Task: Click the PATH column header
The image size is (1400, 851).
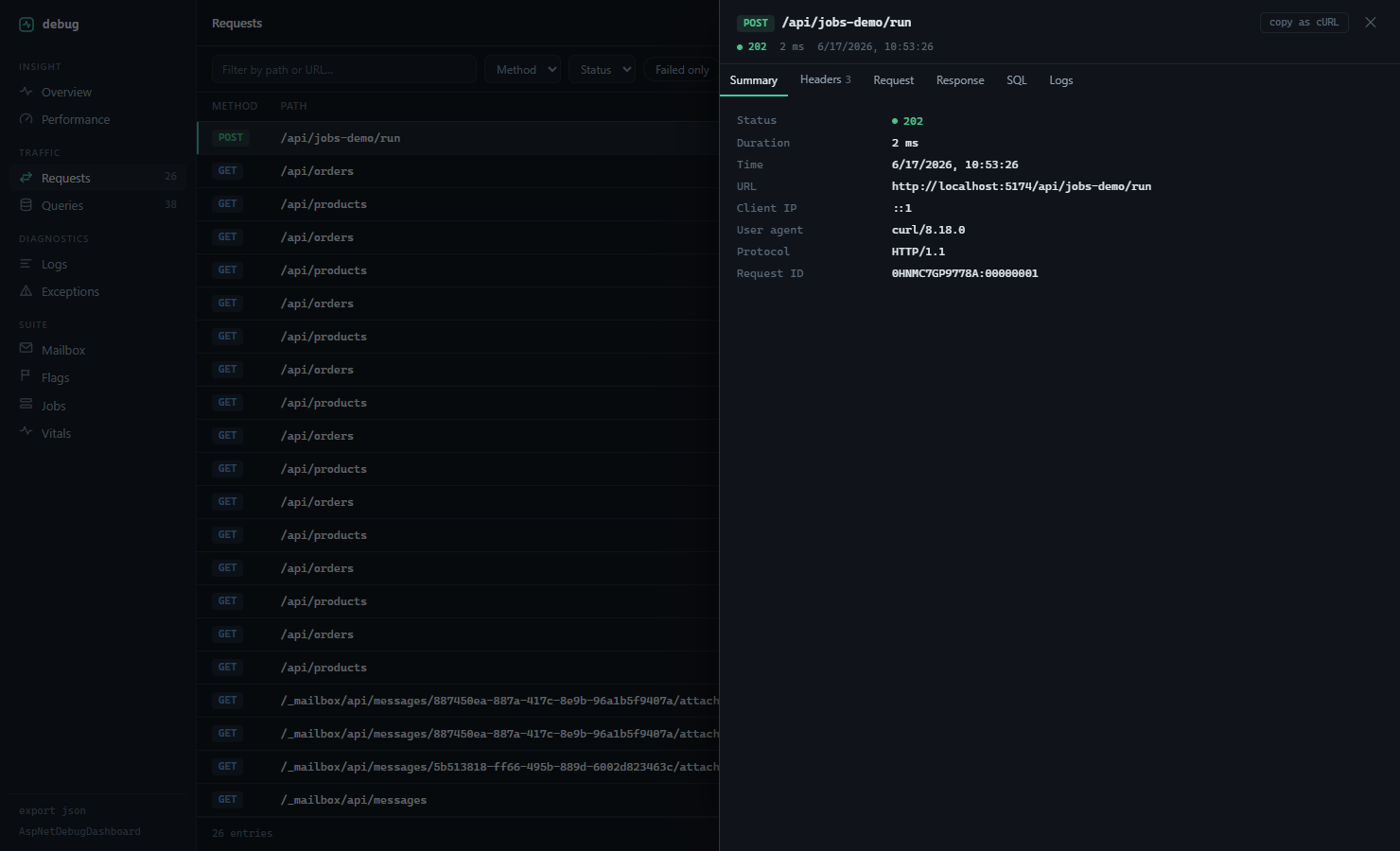Action: pyautogui.click(x=293, y=106)
